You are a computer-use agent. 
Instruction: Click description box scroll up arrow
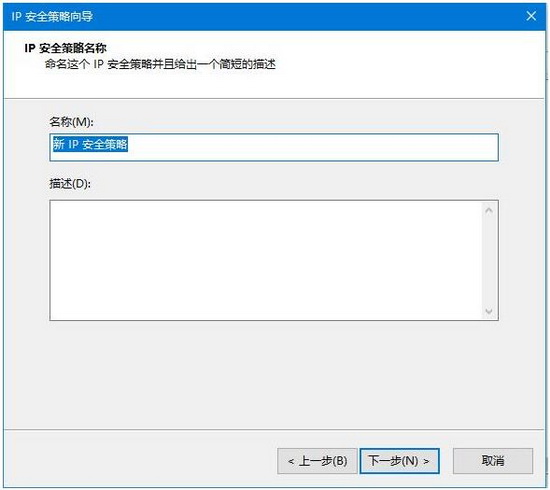489,210
